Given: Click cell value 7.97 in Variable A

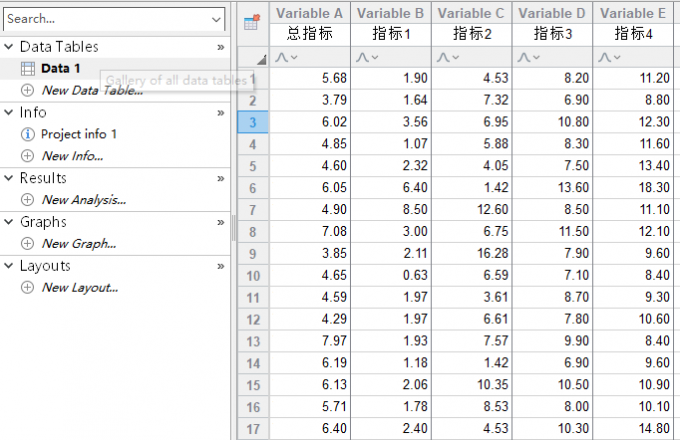Looking at the screenshot, I should (x=334, y=341).
